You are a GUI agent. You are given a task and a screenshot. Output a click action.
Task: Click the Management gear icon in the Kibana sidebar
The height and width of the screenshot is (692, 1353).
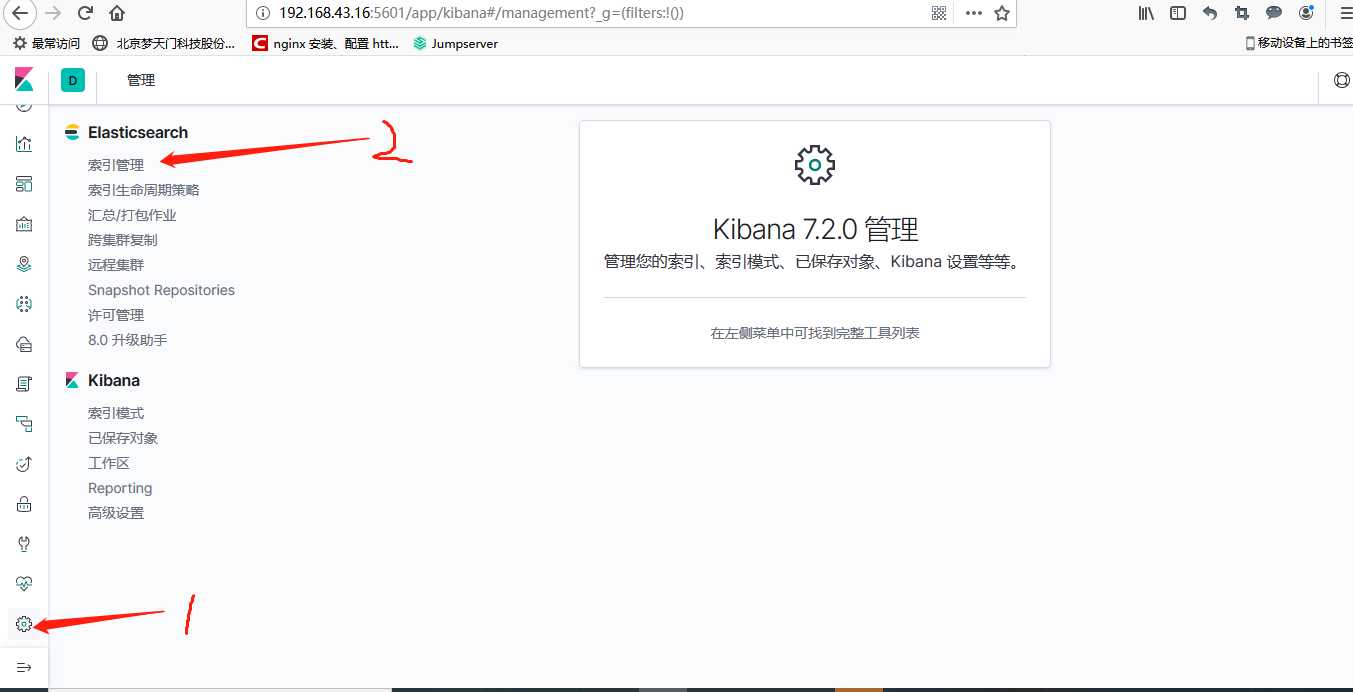[24, 625]
